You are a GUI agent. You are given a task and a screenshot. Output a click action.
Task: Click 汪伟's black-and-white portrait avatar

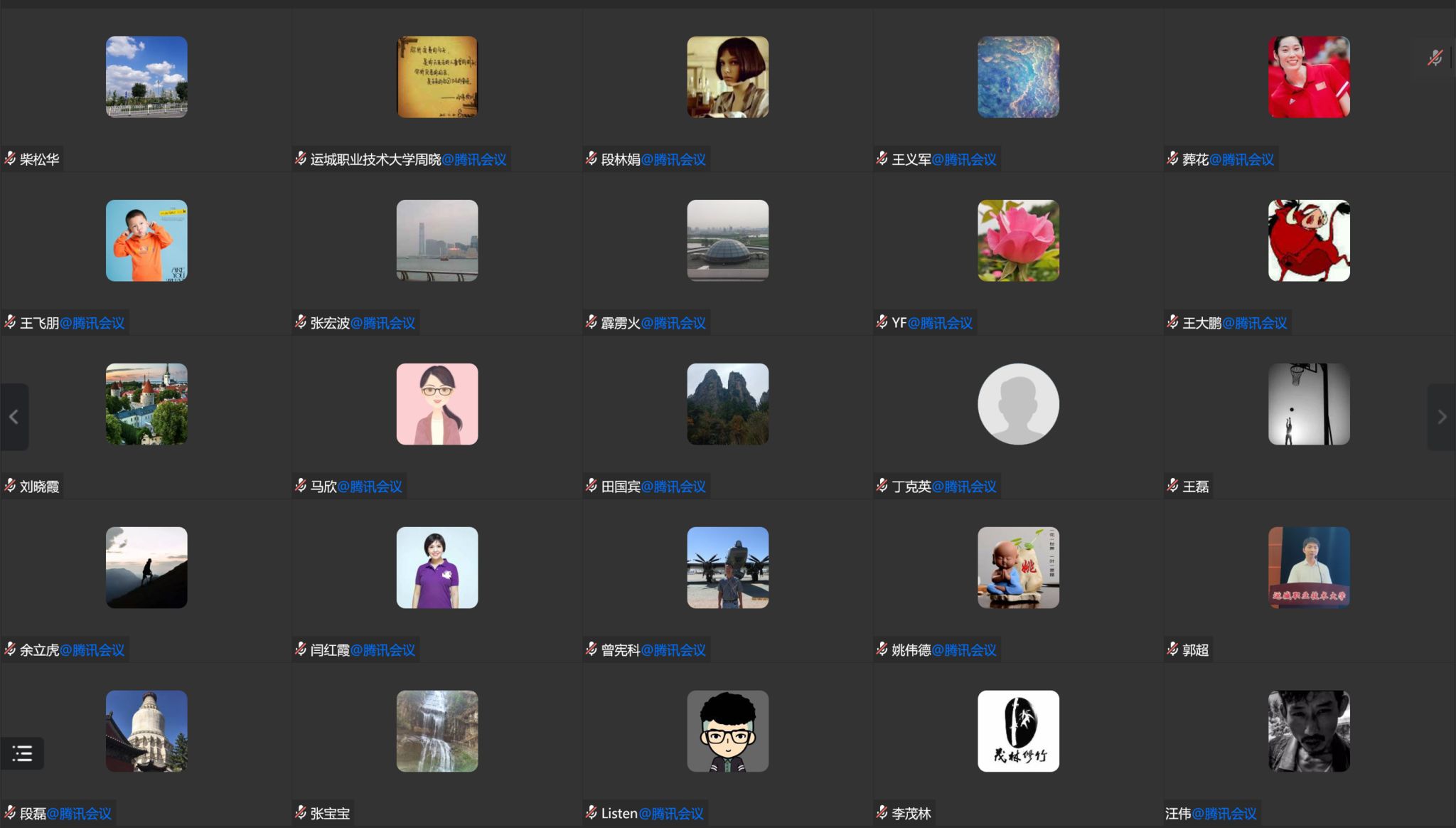1309,731
